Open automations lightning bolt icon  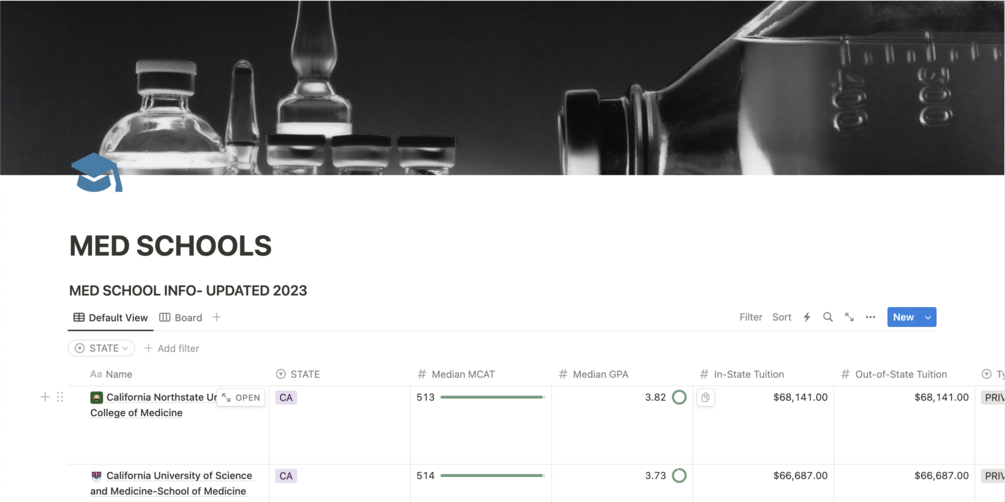click(x=807, y=317)
